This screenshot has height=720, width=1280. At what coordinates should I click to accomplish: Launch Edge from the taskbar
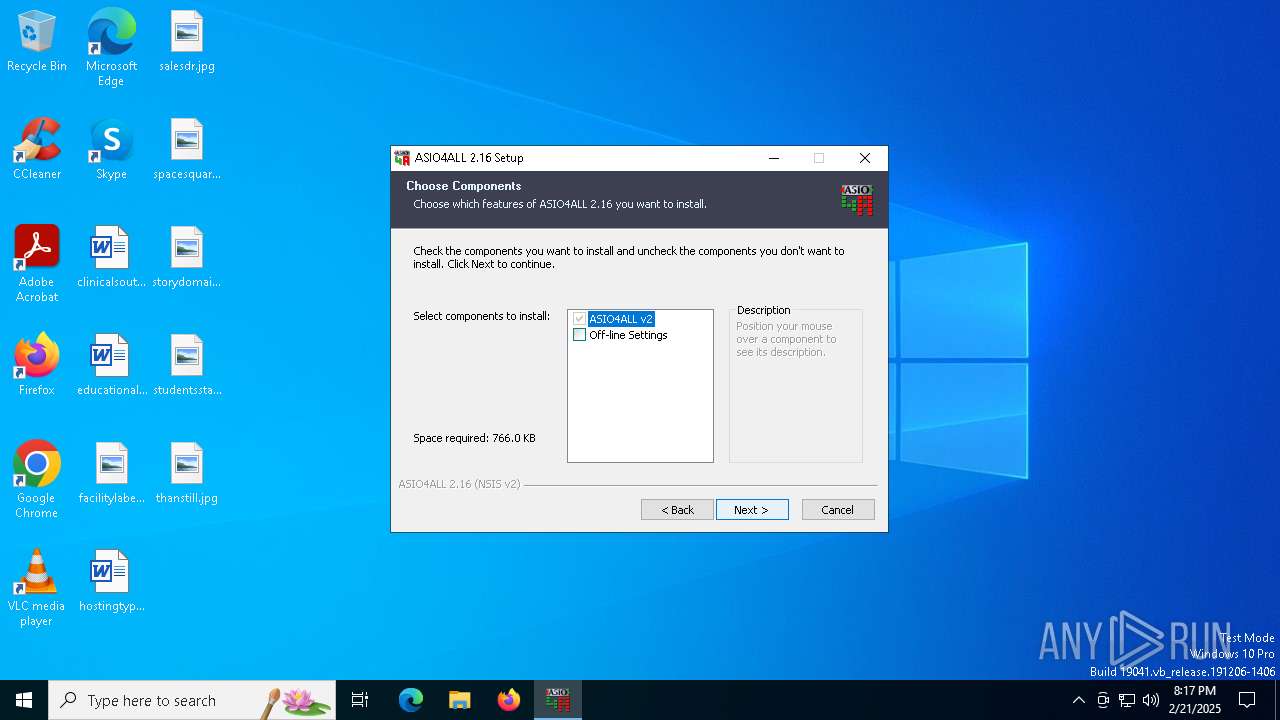(x=411, y=700)
